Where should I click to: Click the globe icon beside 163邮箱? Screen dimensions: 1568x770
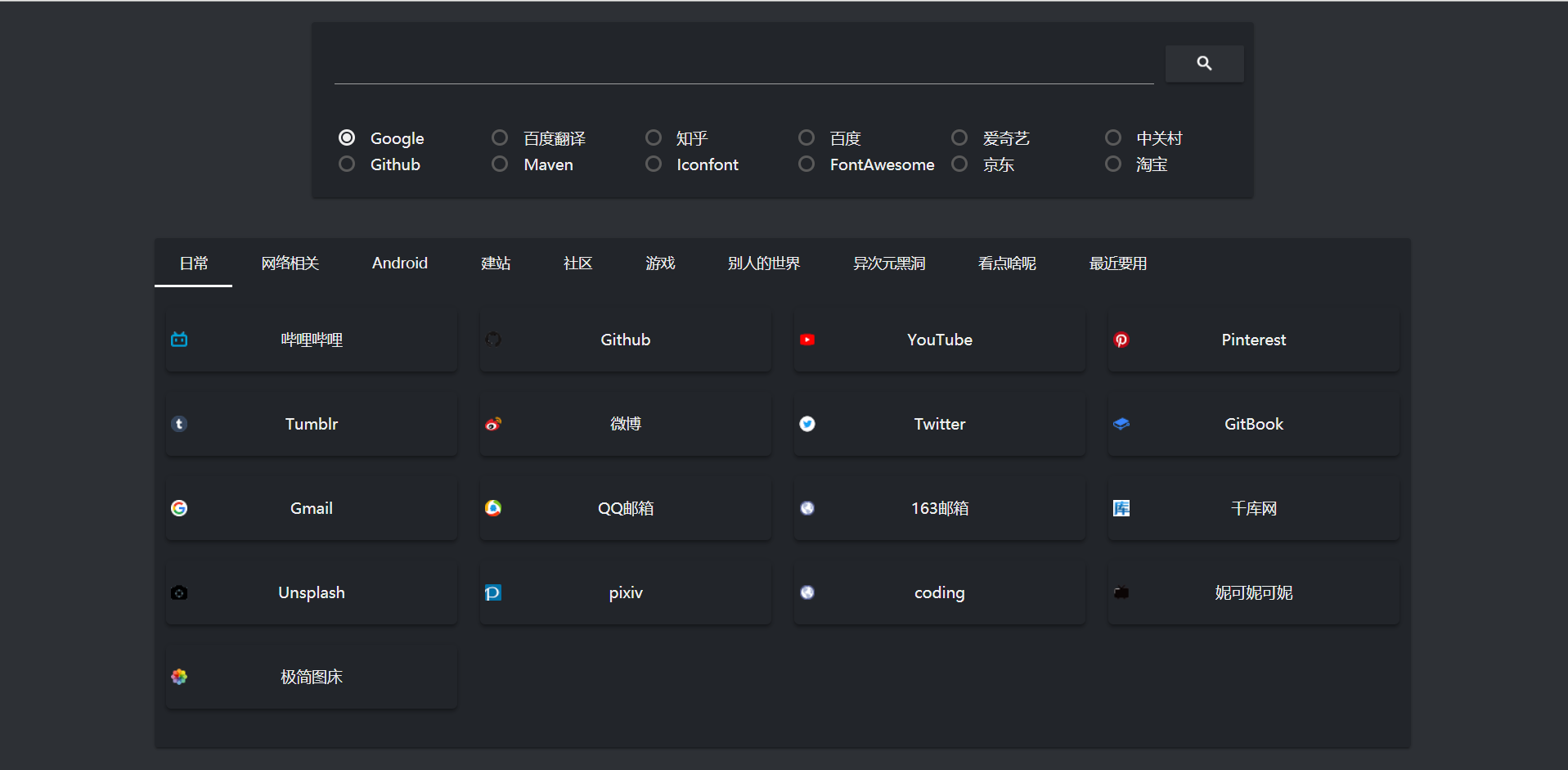pyautogui.click(x=807, y=508)
